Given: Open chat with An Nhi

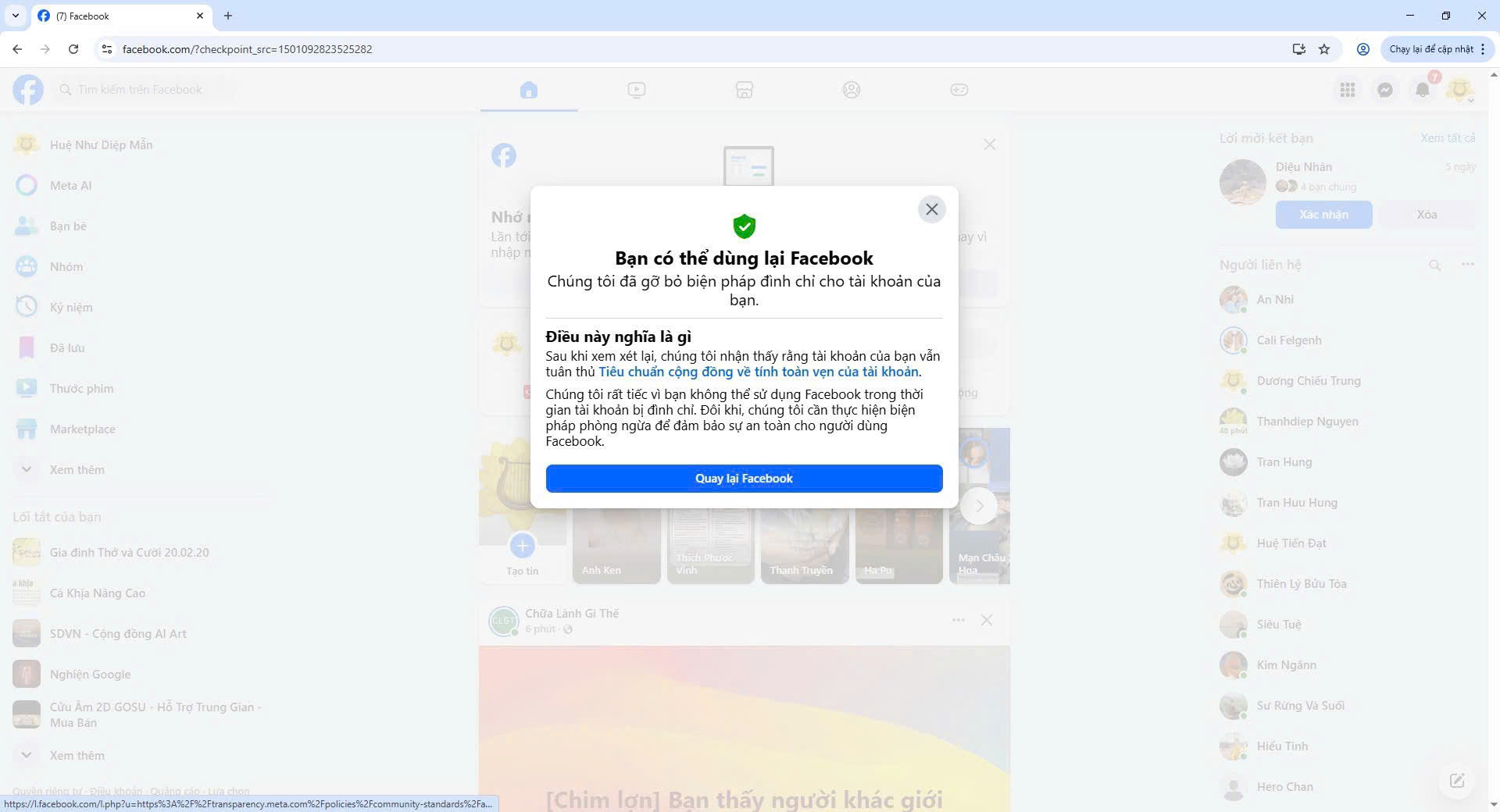Looking at the screenshot, I should (x=1348, y=299).
